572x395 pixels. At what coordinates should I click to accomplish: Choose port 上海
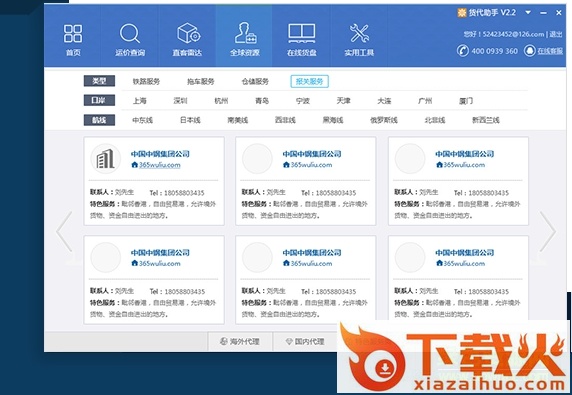coord(139,101)
